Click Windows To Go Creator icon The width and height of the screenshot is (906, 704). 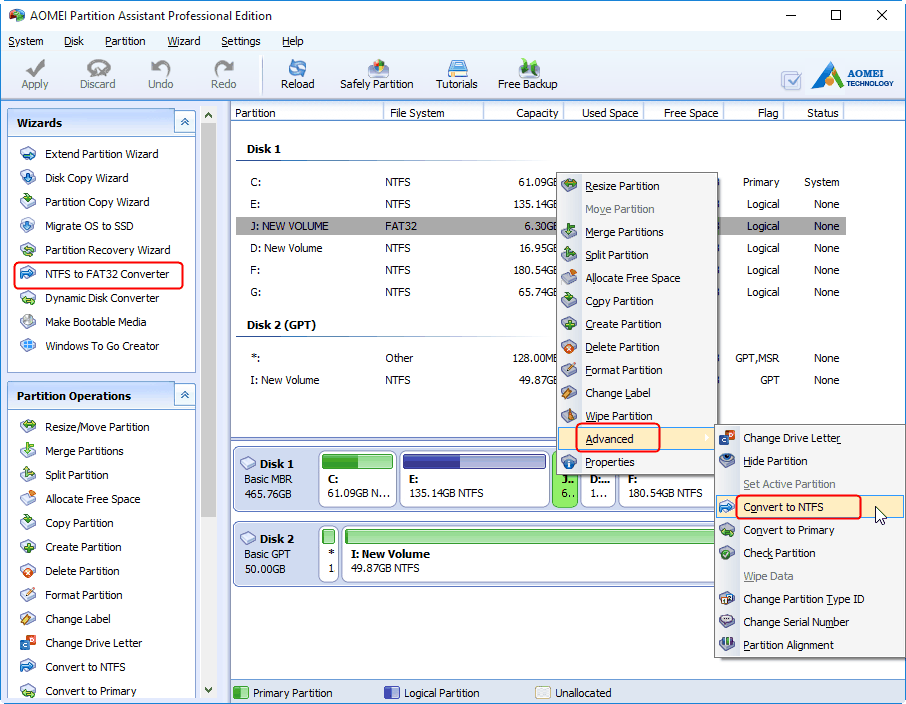(28, 346)
